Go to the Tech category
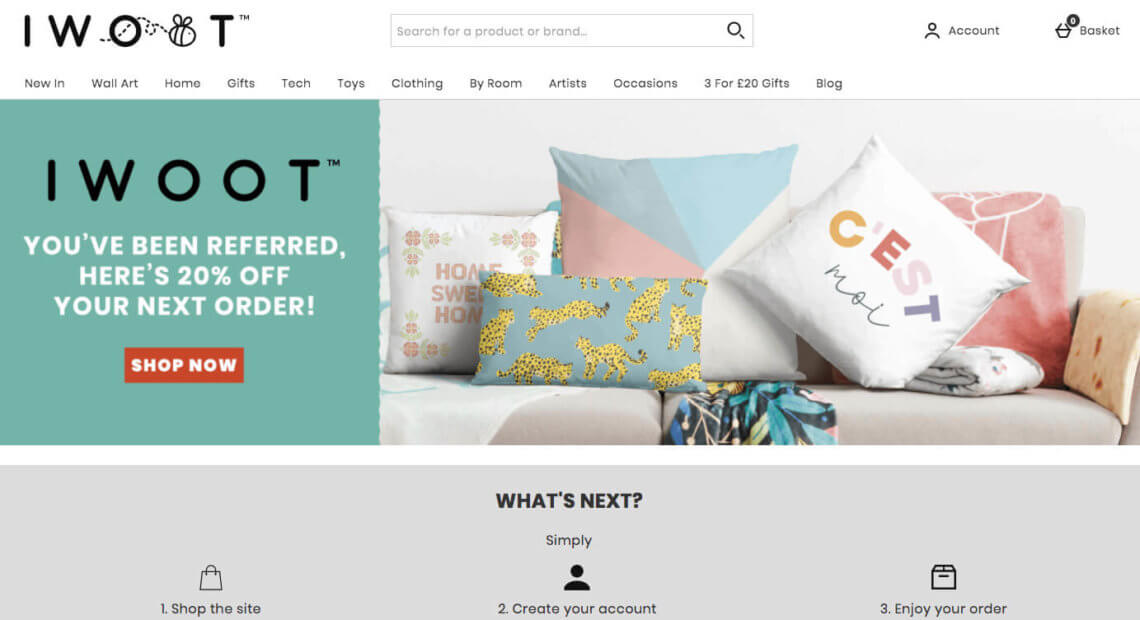1140x620 pixels. 296,84
